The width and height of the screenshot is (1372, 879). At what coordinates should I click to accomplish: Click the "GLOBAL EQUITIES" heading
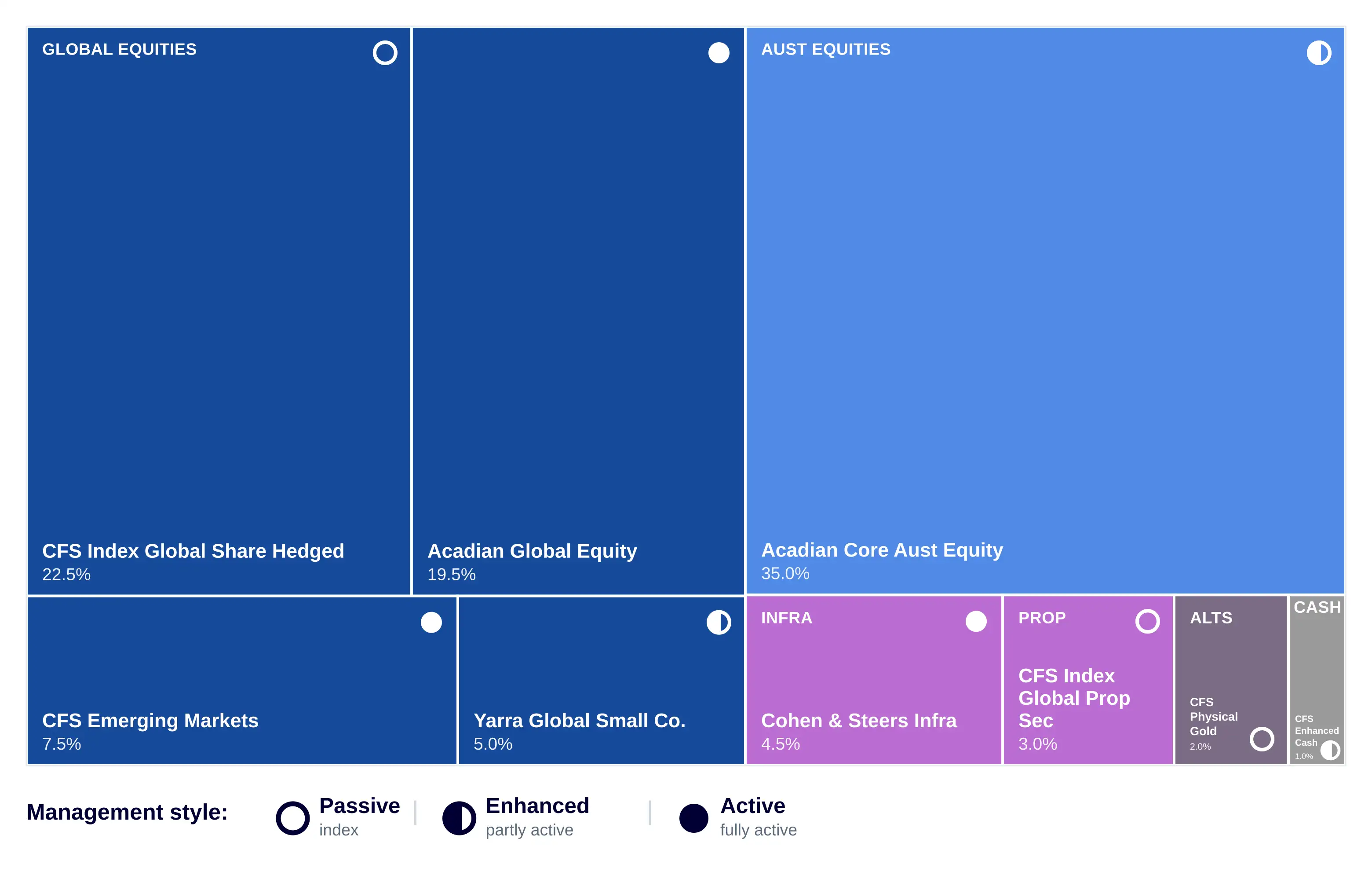coord(119,49)
